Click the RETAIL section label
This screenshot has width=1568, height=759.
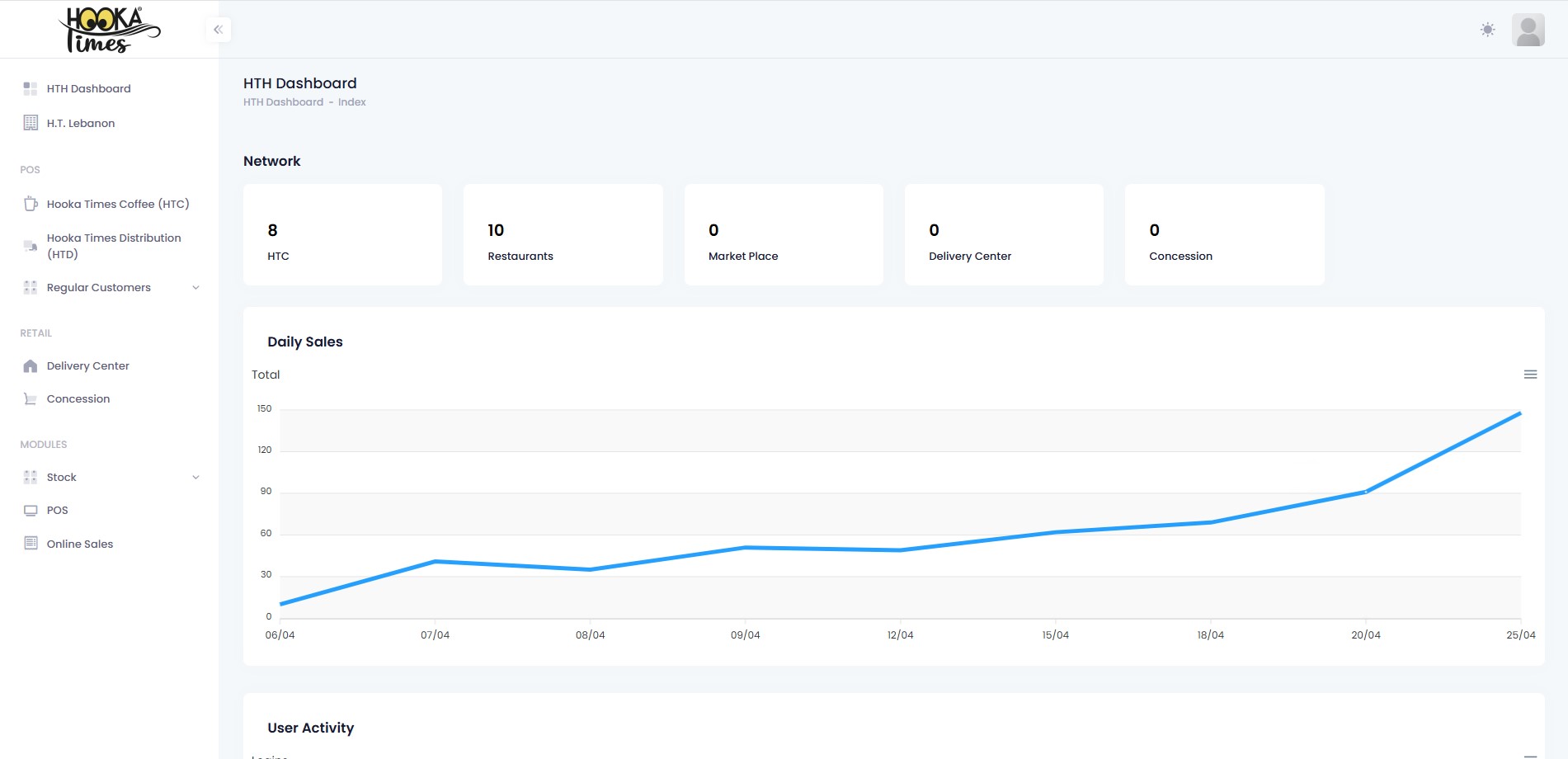(36, 333)
